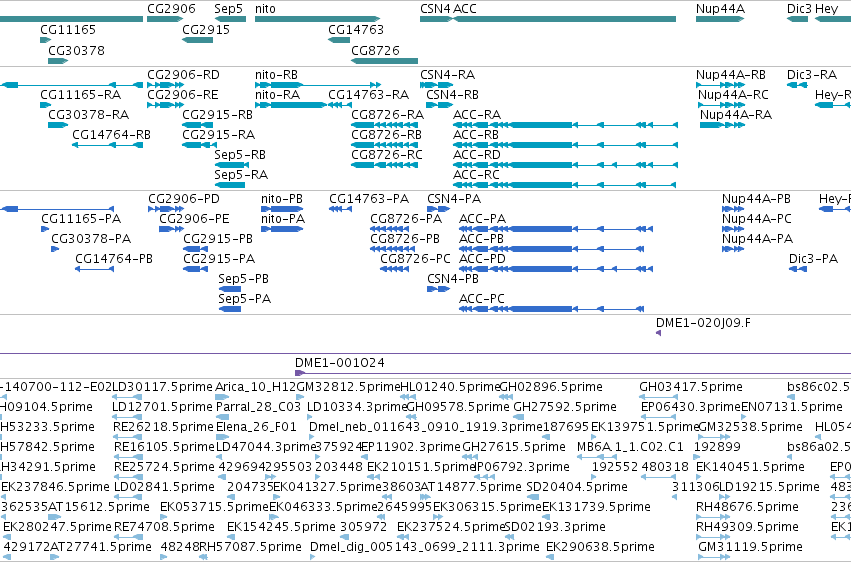This screenshot has width=851, height=562.
Task: Select protein Nup44A-PC
Action: click(757, 219)
